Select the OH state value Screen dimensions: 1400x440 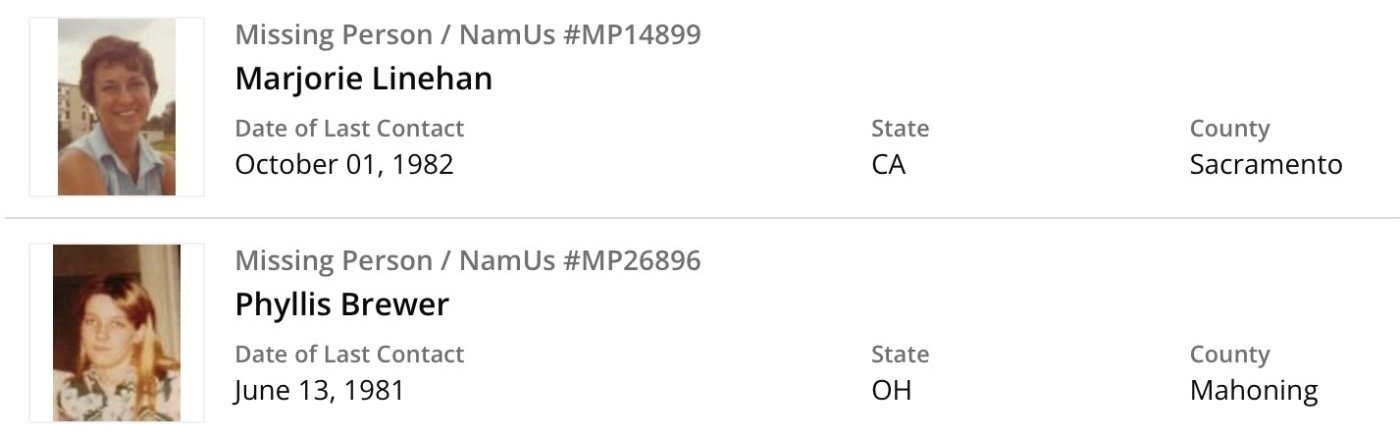[891, 390]
